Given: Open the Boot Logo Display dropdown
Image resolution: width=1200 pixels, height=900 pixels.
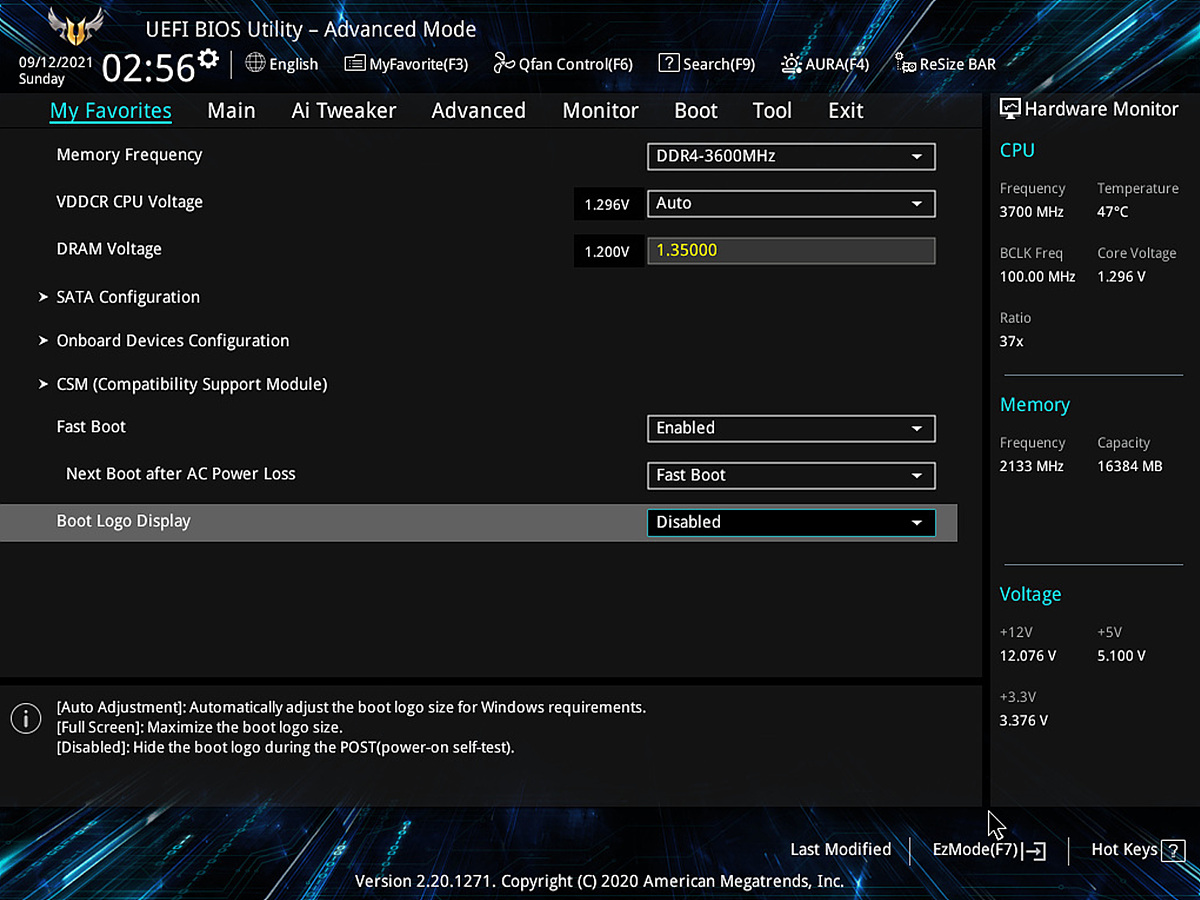Looking at the screenshot, I should point(791,522).
